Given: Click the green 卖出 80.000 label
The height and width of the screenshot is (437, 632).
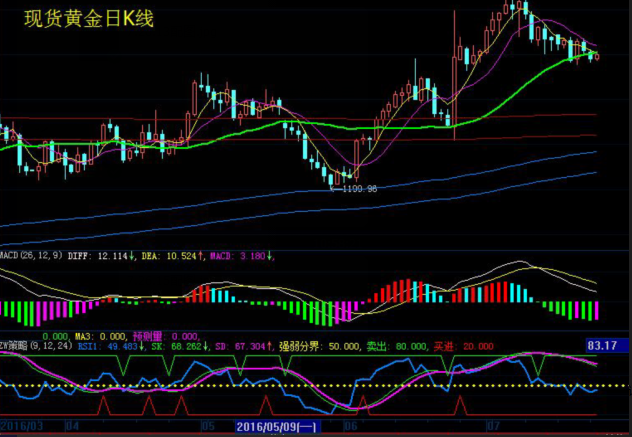Looking at the screenshot, I should point(393,346).
